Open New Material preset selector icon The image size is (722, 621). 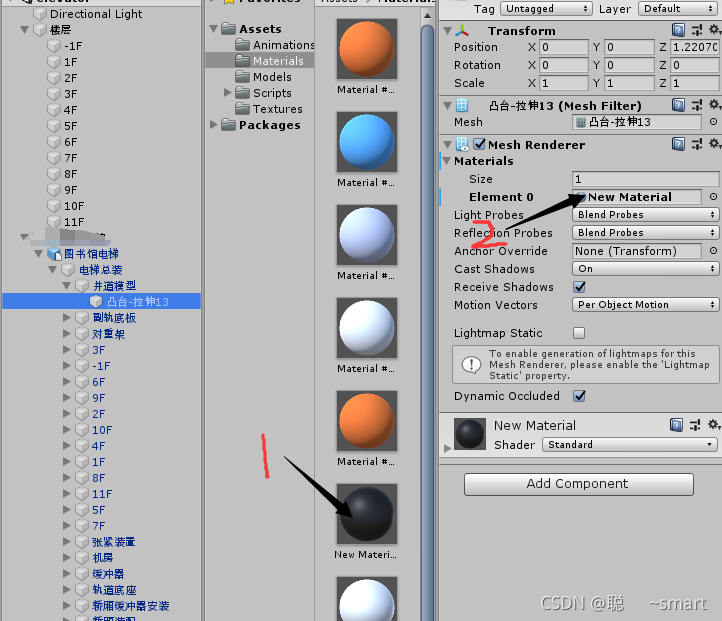(695, 424)
